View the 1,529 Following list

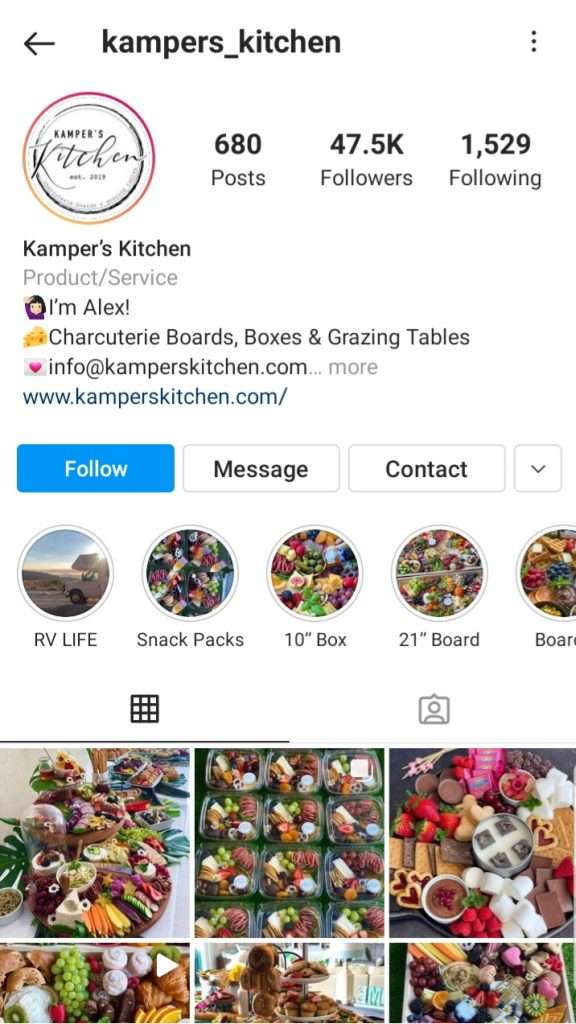click(495, 161)
